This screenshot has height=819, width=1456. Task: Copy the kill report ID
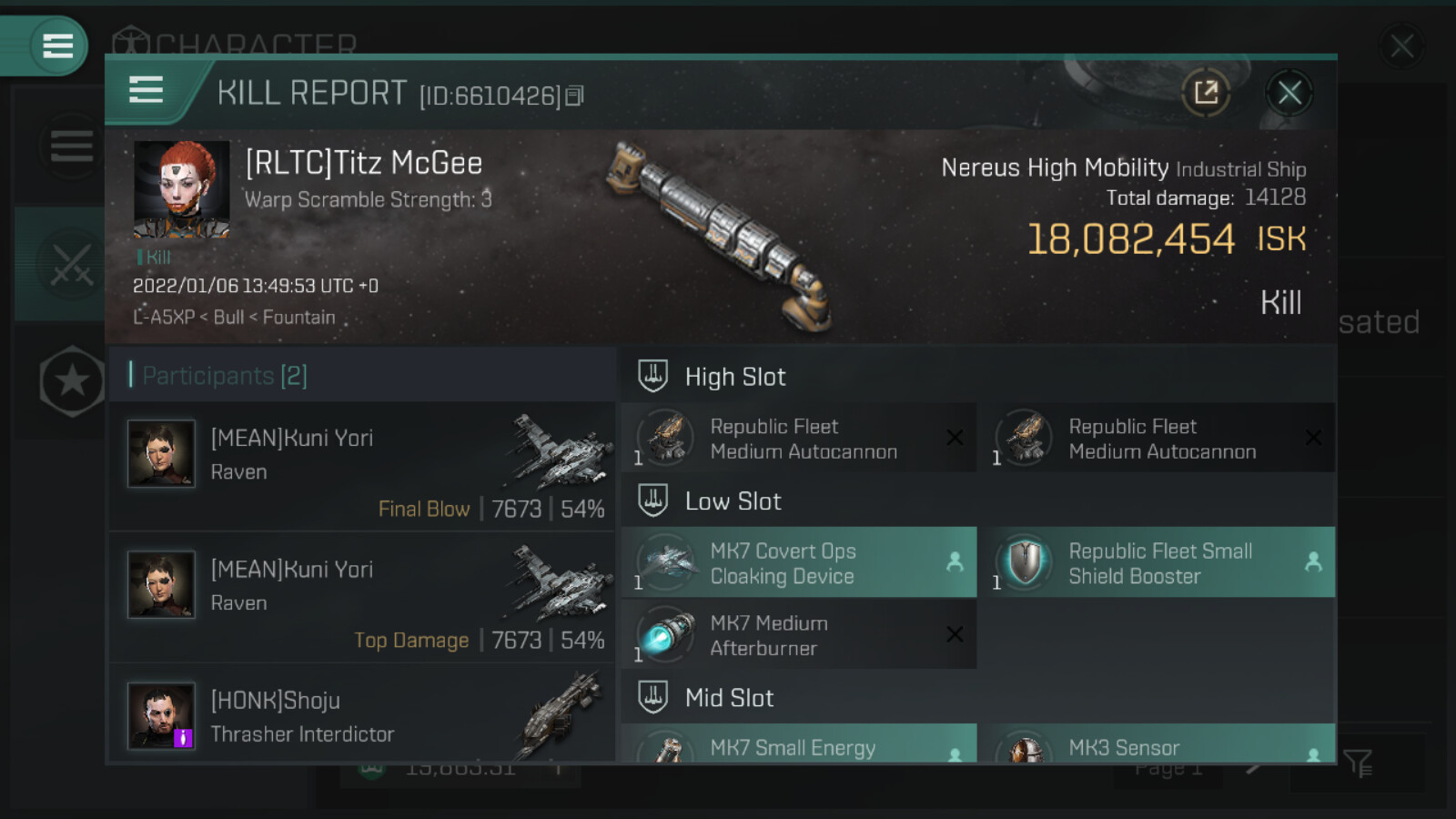(574, 96)
